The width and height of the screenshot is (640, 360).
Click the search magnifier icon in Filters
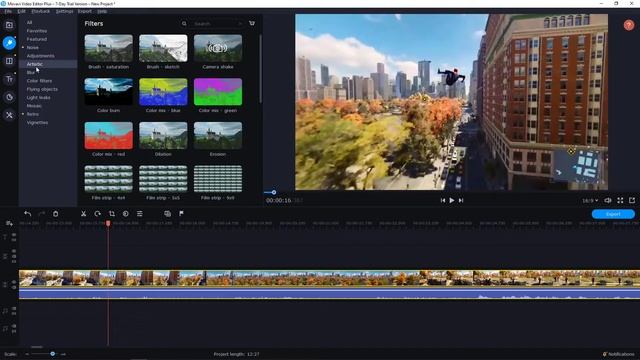(184, 24)
